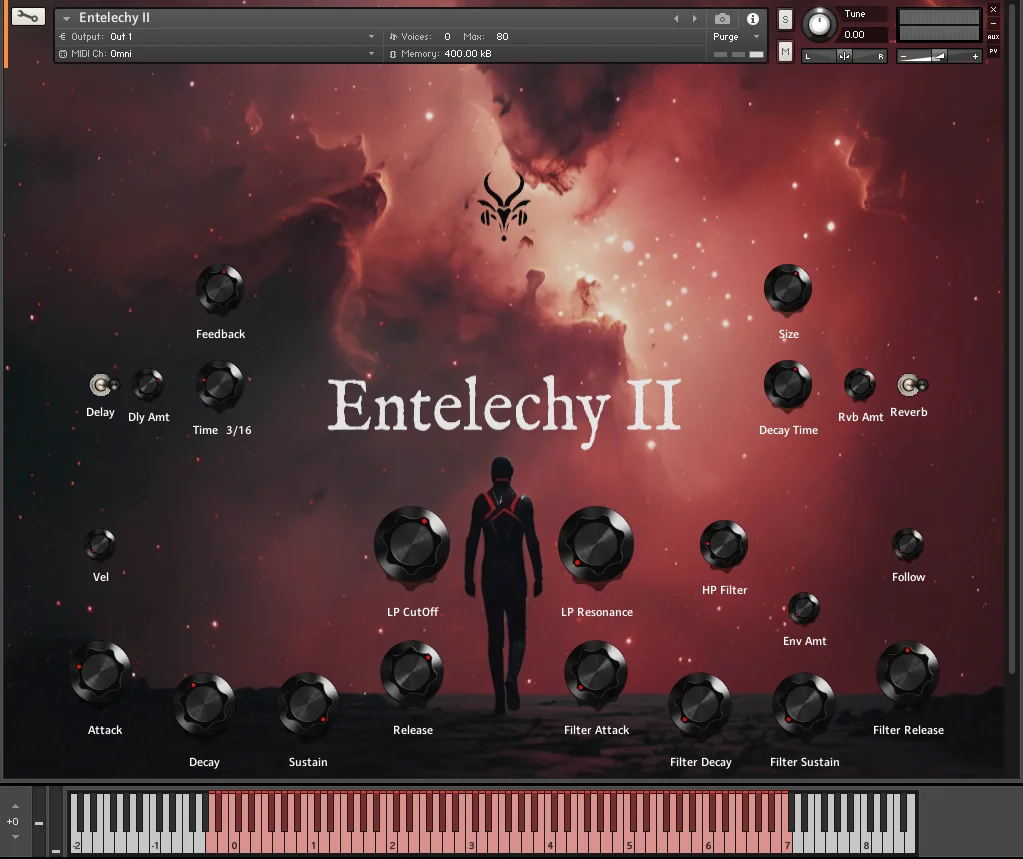Solo Entelechy II with the S button
Image resolution: width=1023 pixels, height=859 pixels.
pos(785,19)
